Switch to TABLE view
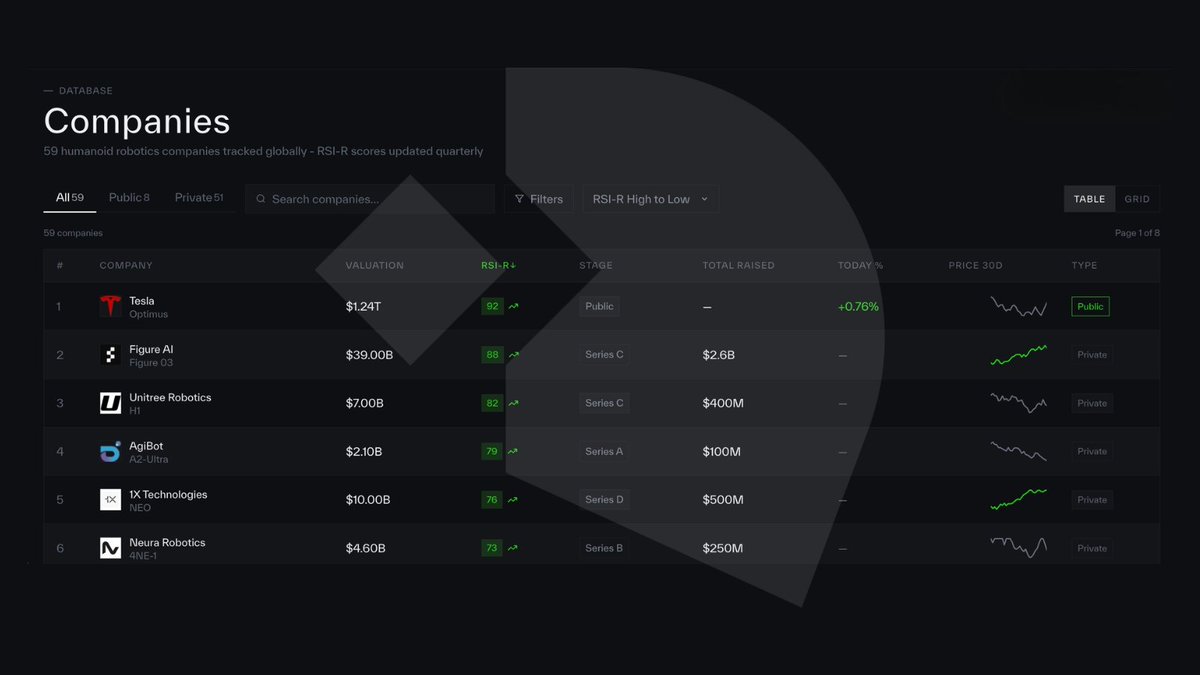This screenshot has width=1200, height=675. pyautogui.click(x=1089, y=199)
